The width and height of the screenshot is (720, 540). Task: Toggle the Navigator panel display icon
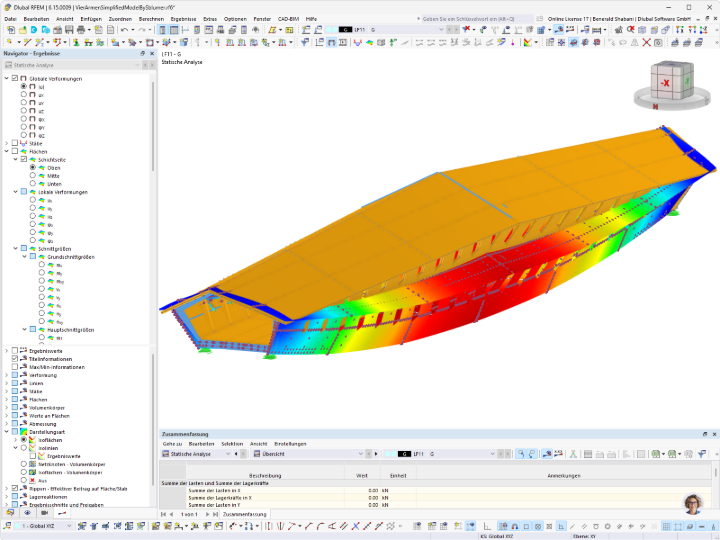[162, 30]
